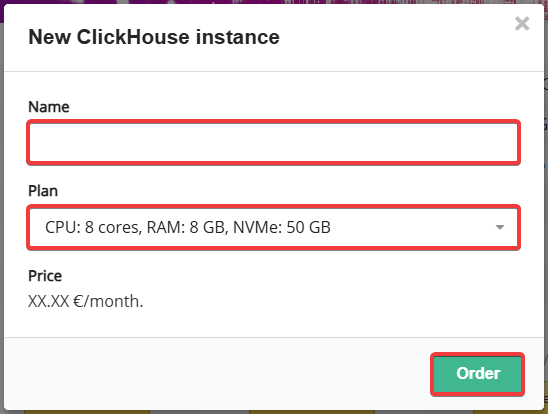Place cursor in the empty instance name box

coord(273,142)
